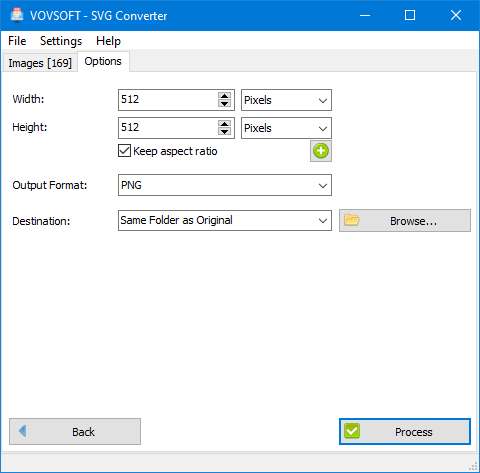Open the Help menu
This screenshot has width=480, height=473.
(x=108, y=41)
